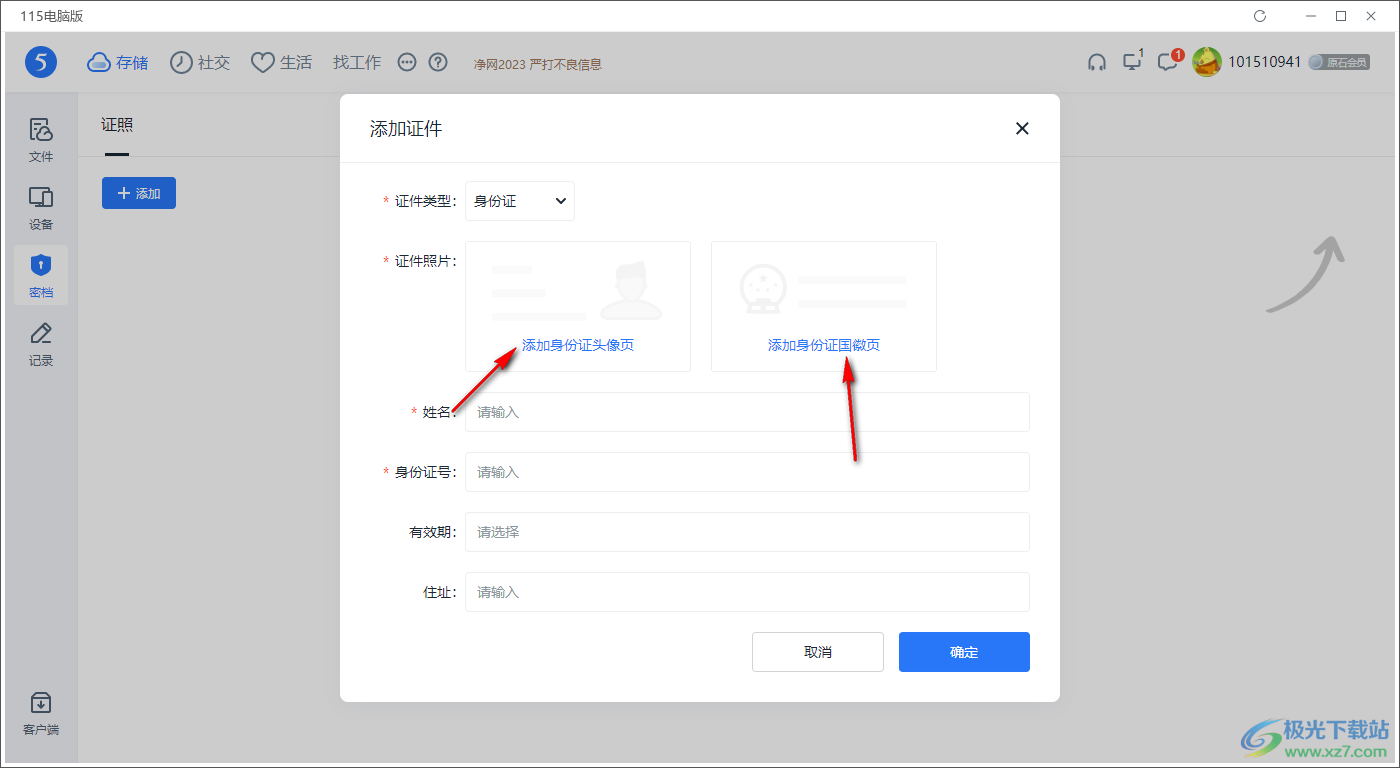The width and height of the screenshot is (1400, 768).
Task: Click the 原石会员 membership badge
Action: coord(1340,62)
